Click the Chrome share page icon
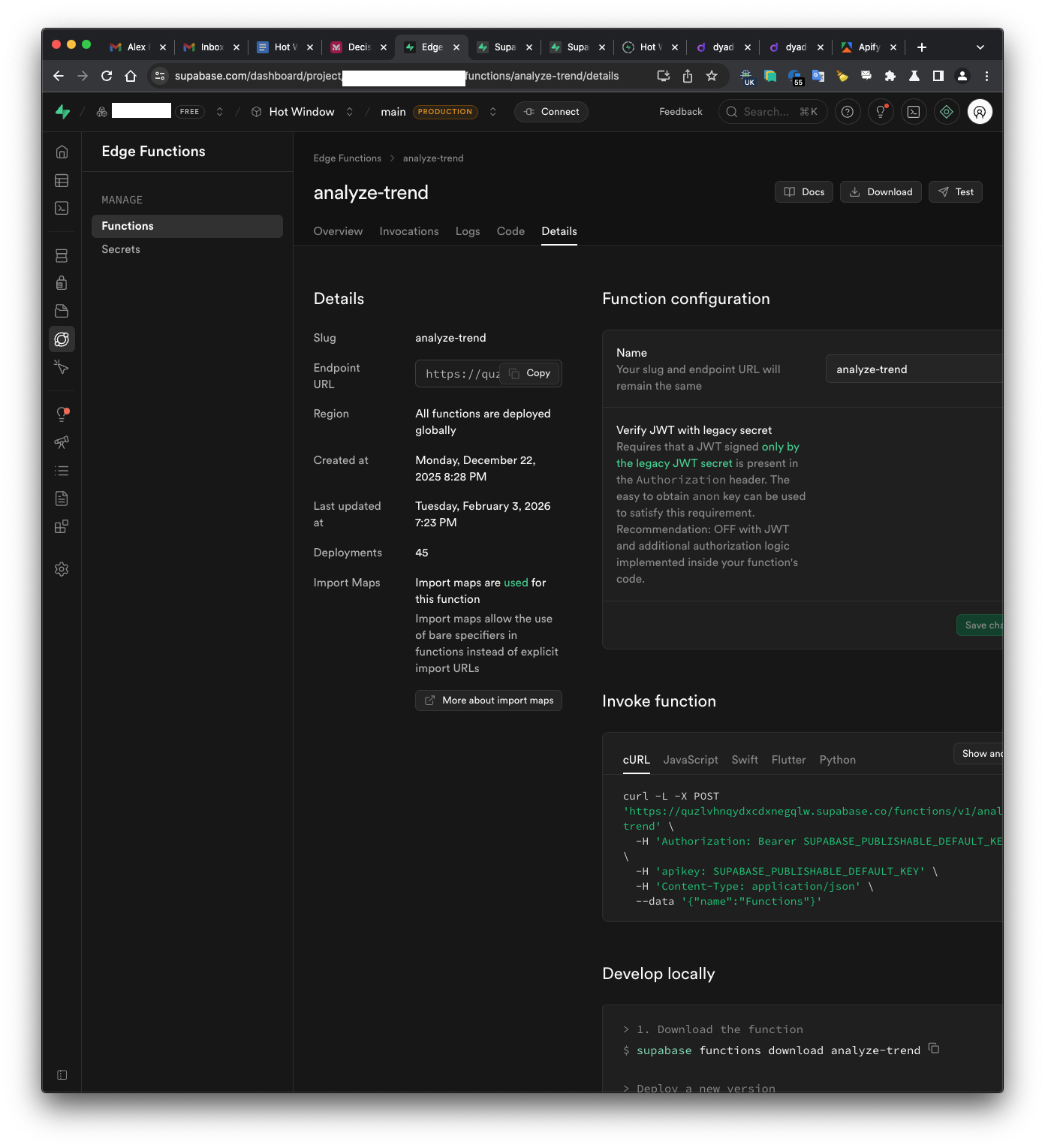The width and height of the screenshot is (1045, 1148). 688,76
